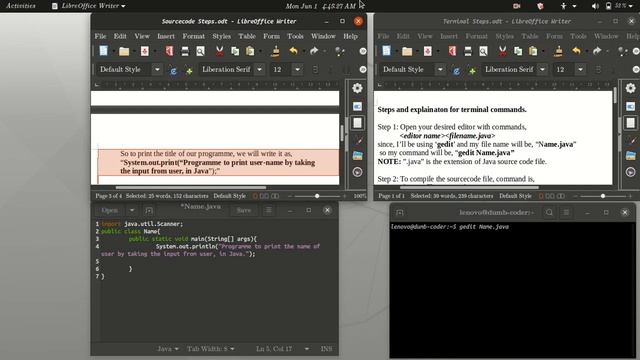The image size is (640, 360).
Task: Click Redo arrow in Sourcecode Steps toolbar
Action: tap(313, 51)
